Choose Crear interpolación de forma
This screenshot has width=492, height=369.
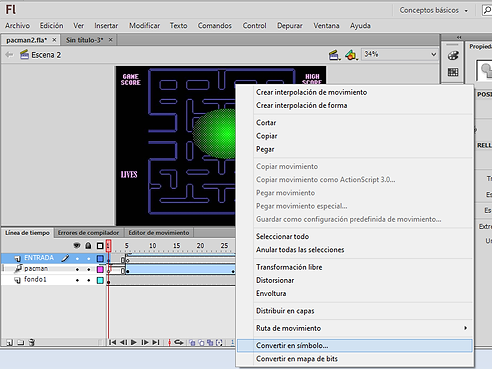[x=354, y=105]
